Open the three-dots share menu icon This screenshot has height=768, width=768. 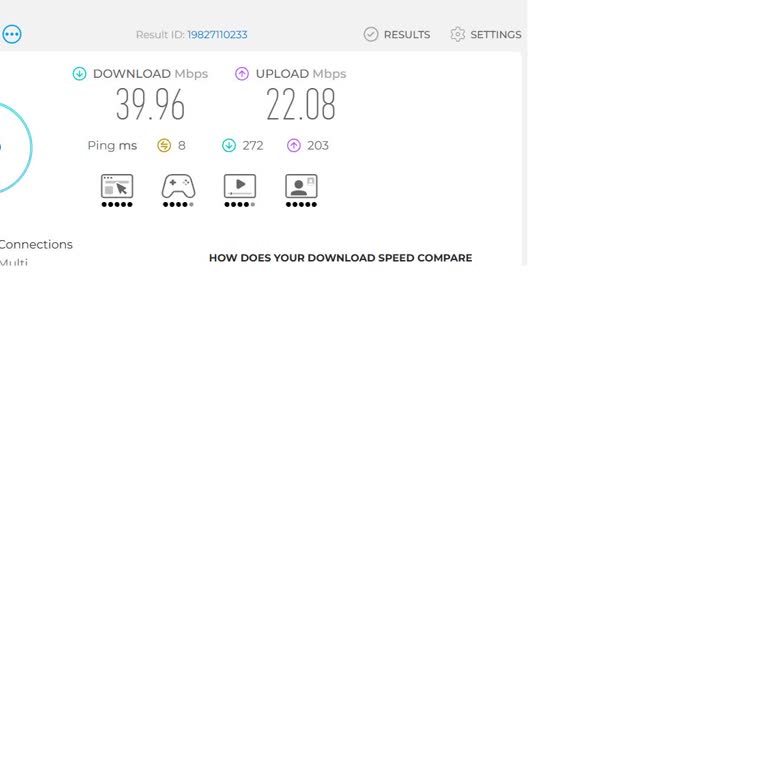12,34
